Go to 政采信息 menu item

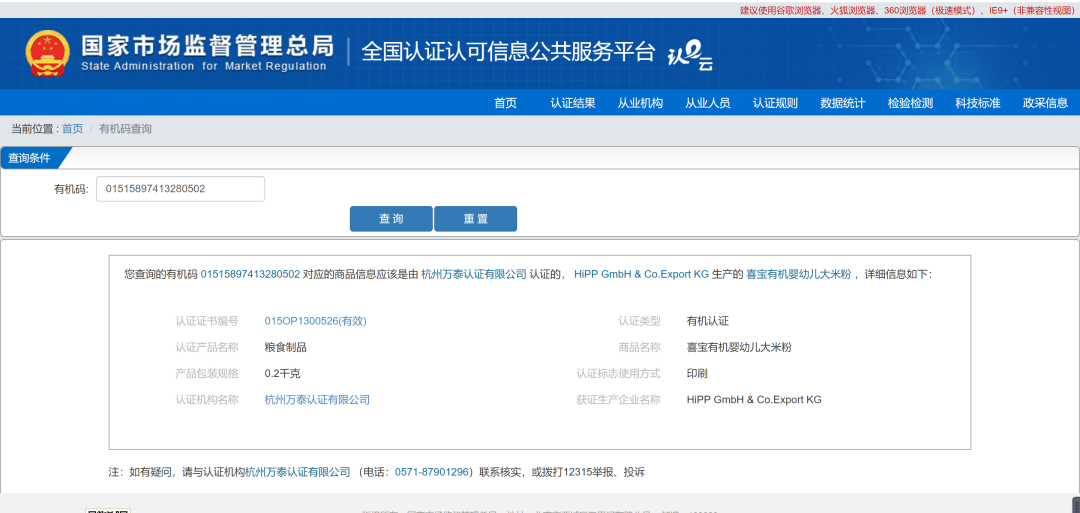pos(1045,103)
